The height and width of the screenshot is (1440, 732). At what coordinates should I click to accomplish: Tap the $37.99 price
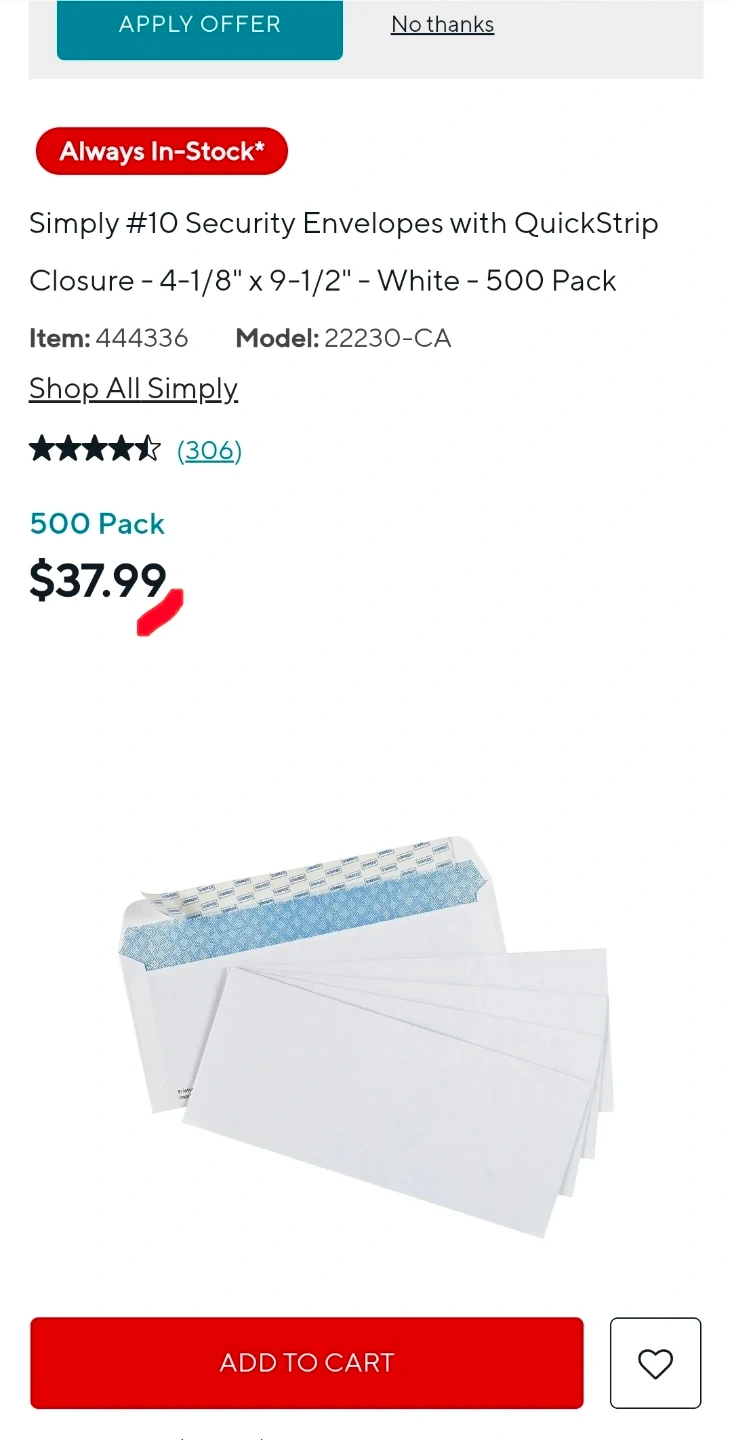(97, 580)
